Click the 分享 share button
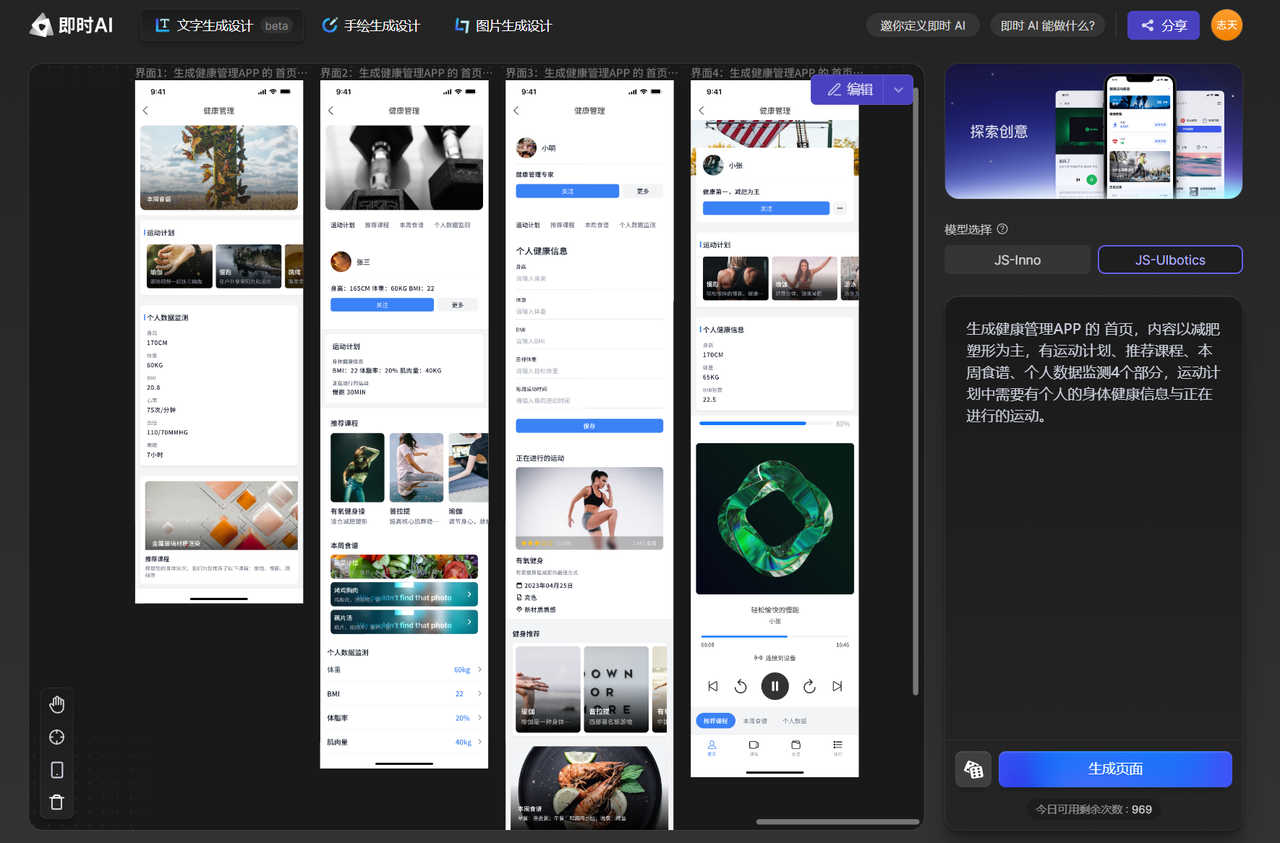This screenshot has height=843, width=1280. click(1163, 25)
